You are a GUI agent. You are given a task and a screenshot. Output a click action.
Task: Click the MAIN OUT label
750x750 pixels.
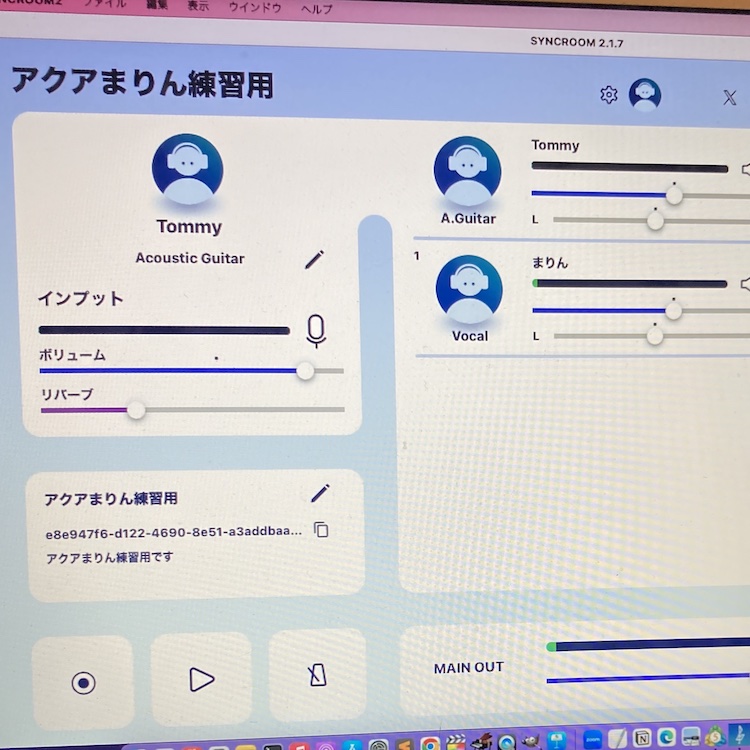[468, 667]
